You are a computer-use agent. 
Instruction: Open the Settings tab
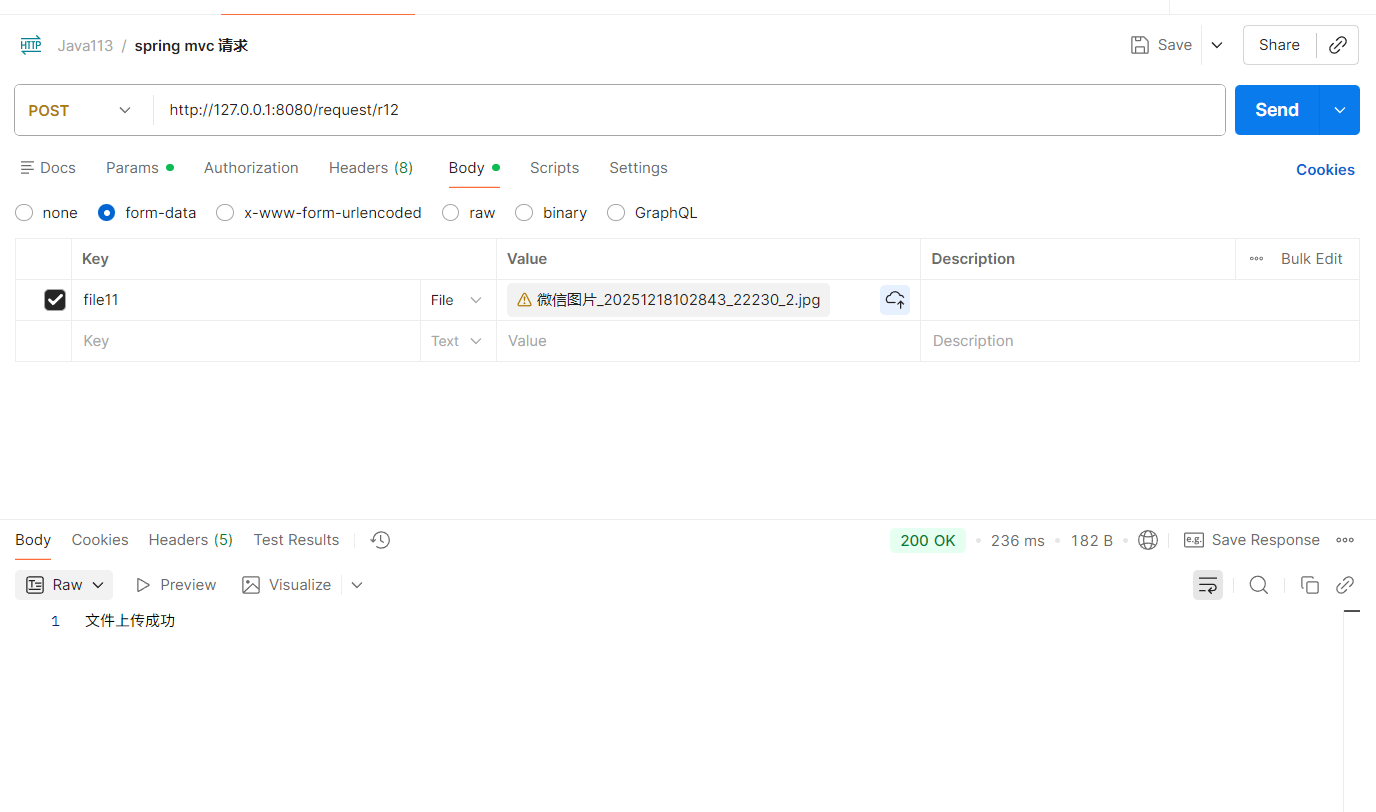(638, 168)
